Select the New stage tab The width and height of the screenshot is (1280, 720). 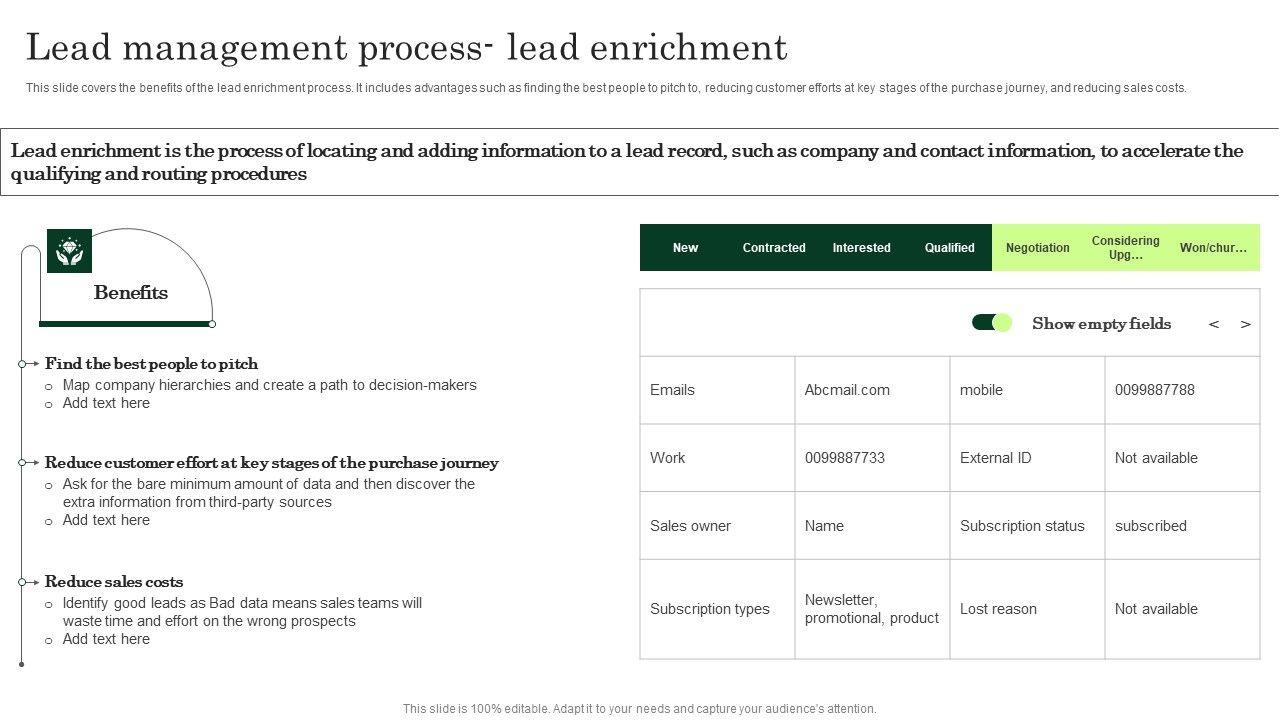point(685,248)
